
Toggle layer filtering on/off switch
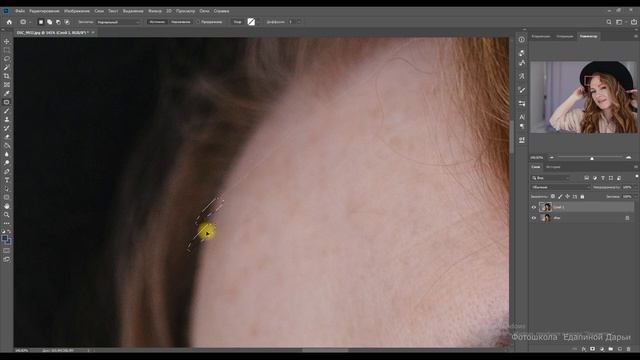tap(637, 176)
